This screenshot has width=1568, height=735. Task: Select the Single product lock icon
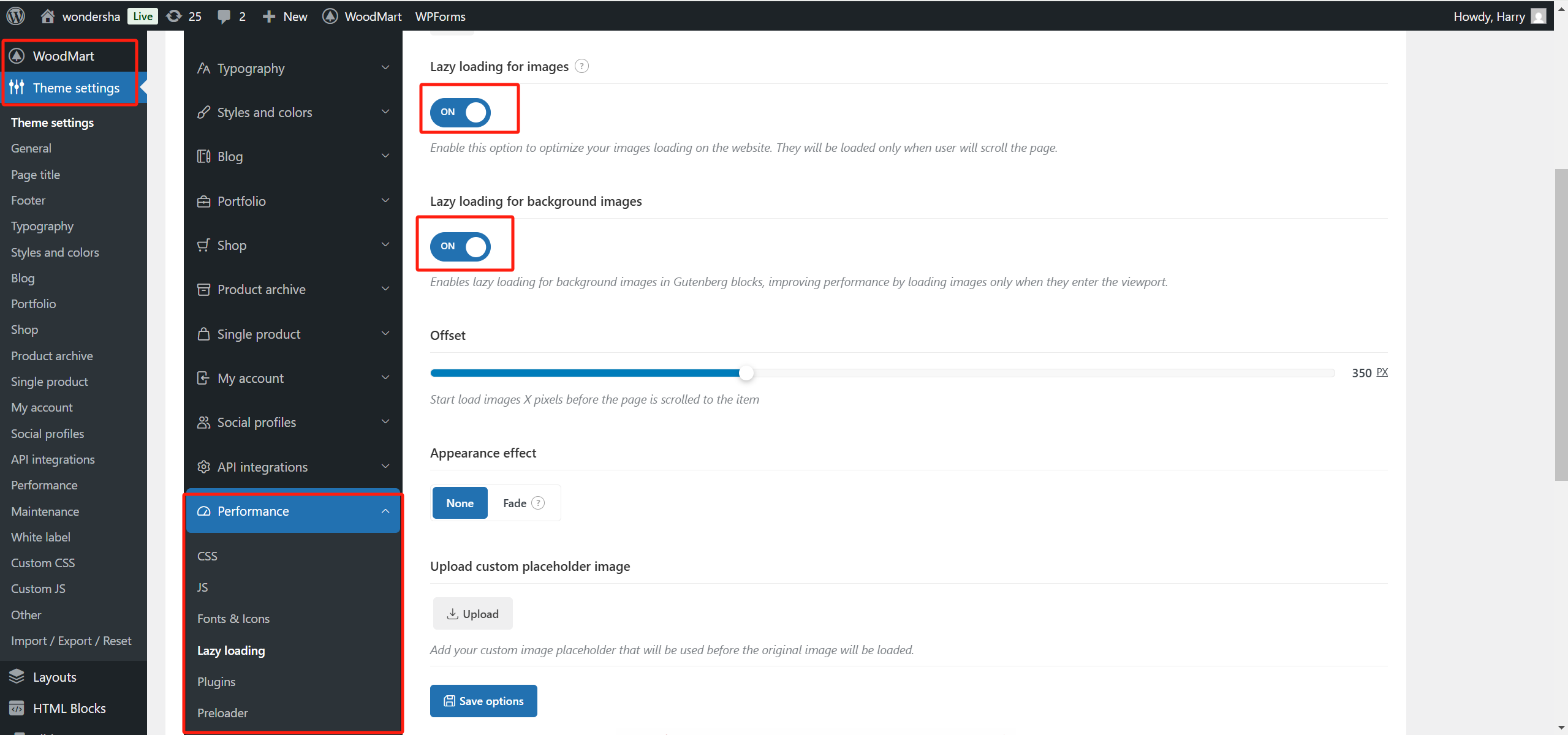pyautogui.click(x=204, y=334)
